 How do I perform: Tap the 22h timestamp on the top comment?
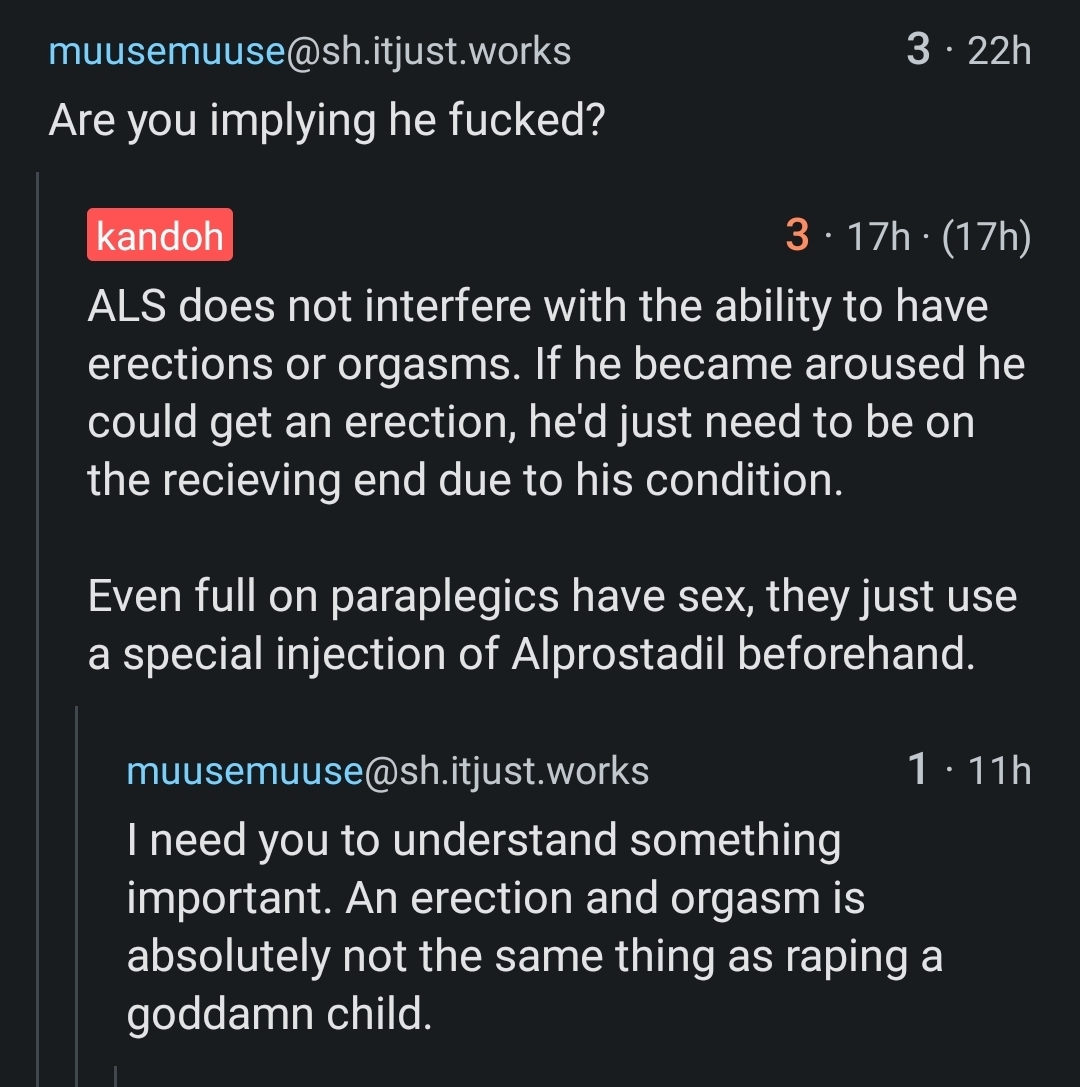pyautogui.click(x=999, y=51)
